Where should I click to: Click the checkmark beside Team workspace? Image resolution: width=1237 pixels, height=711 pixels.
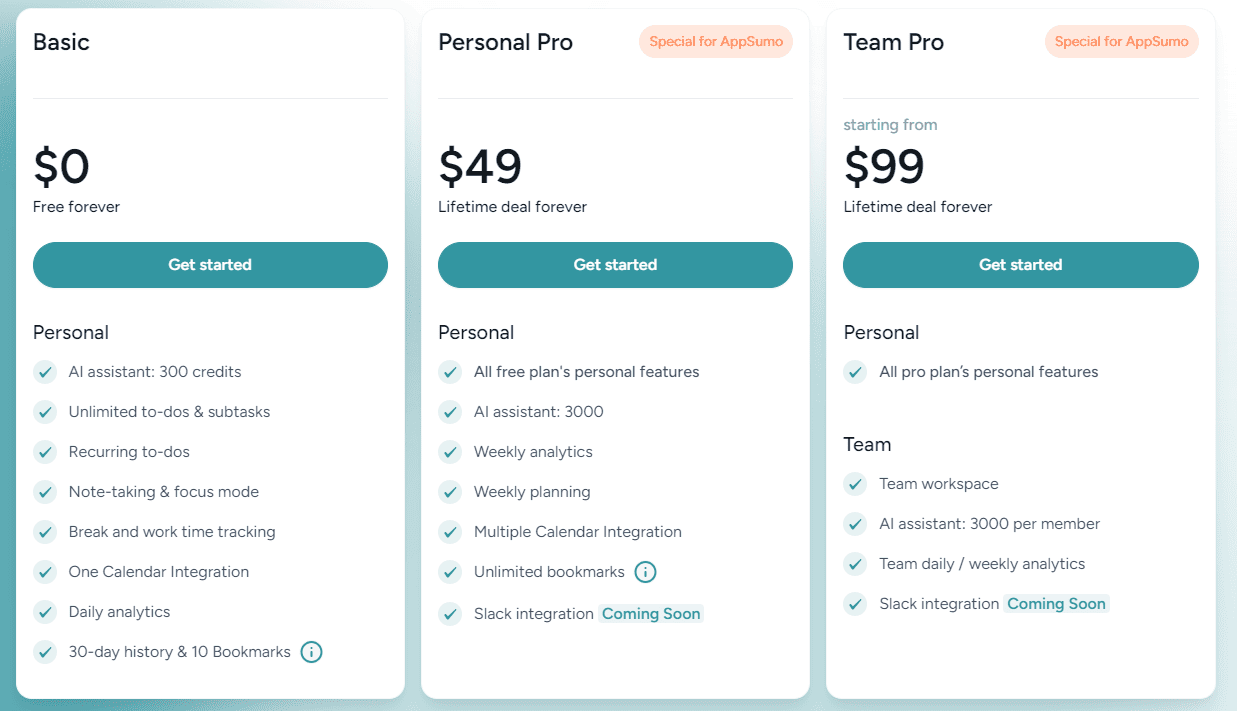(x=855, y=483)
